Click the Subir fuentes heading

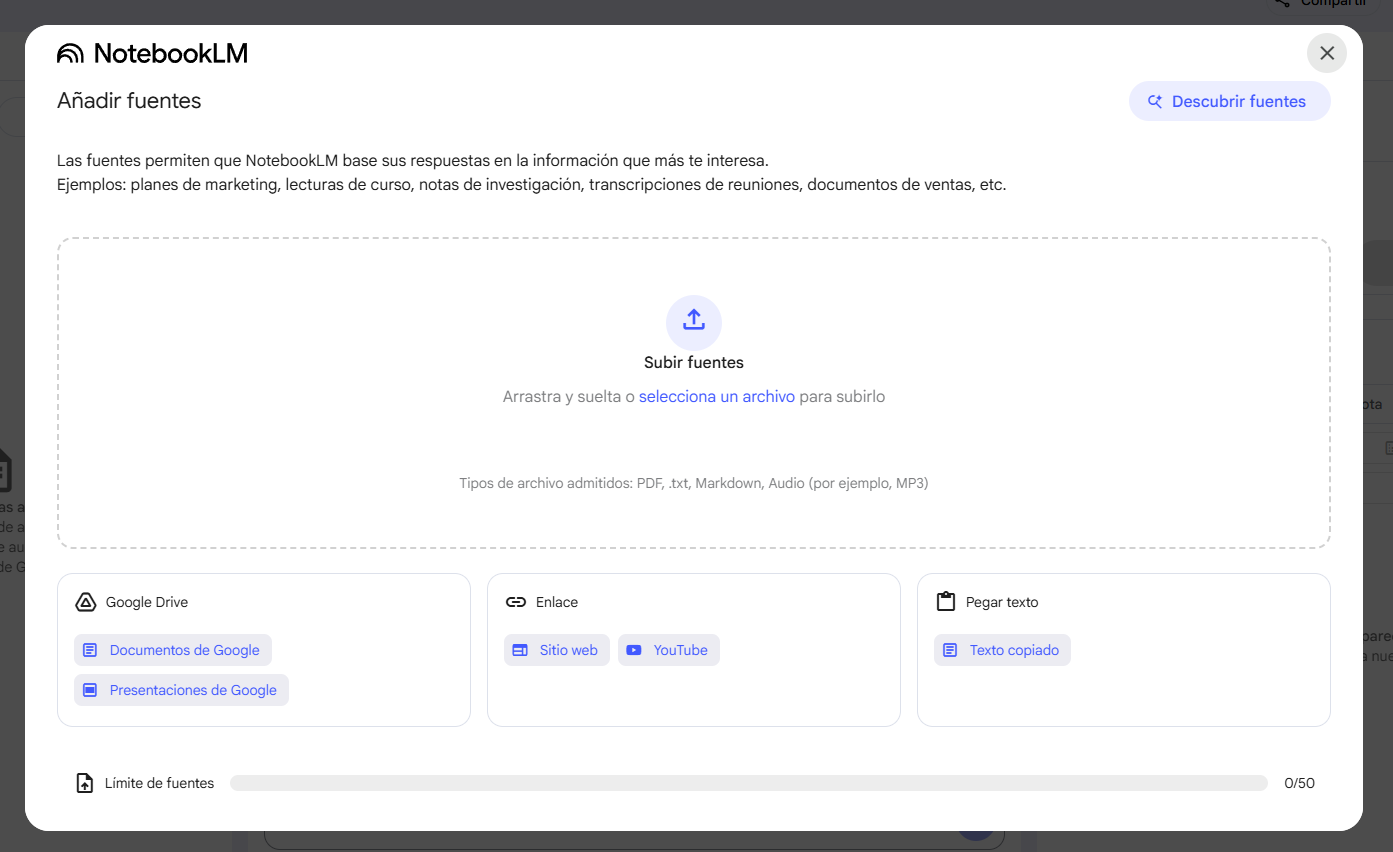point(694,363)
